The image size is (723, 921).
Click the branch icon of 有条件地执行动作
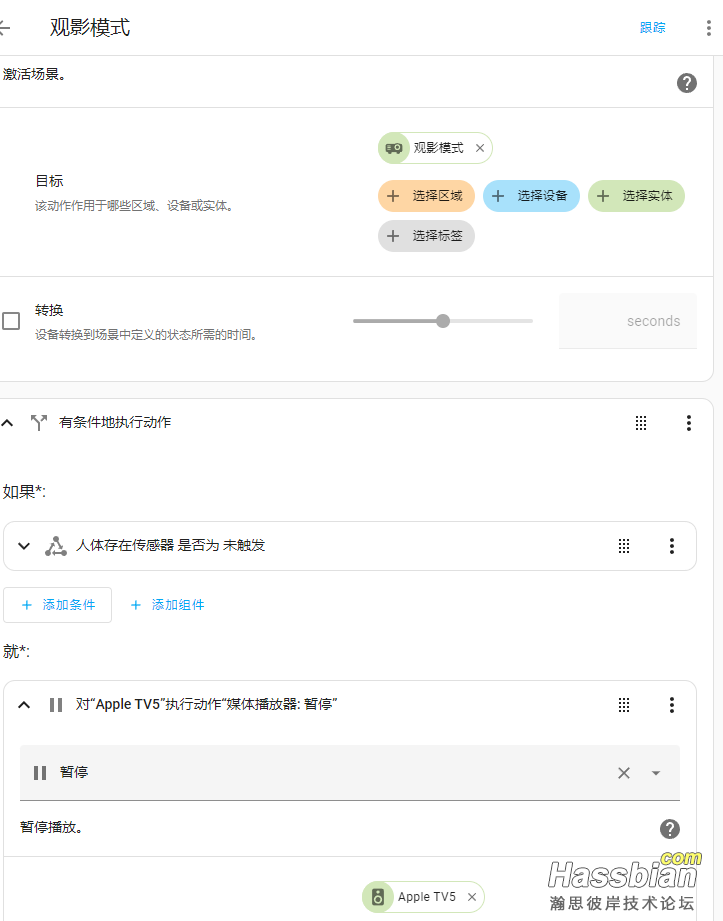[x=39, y=422]
